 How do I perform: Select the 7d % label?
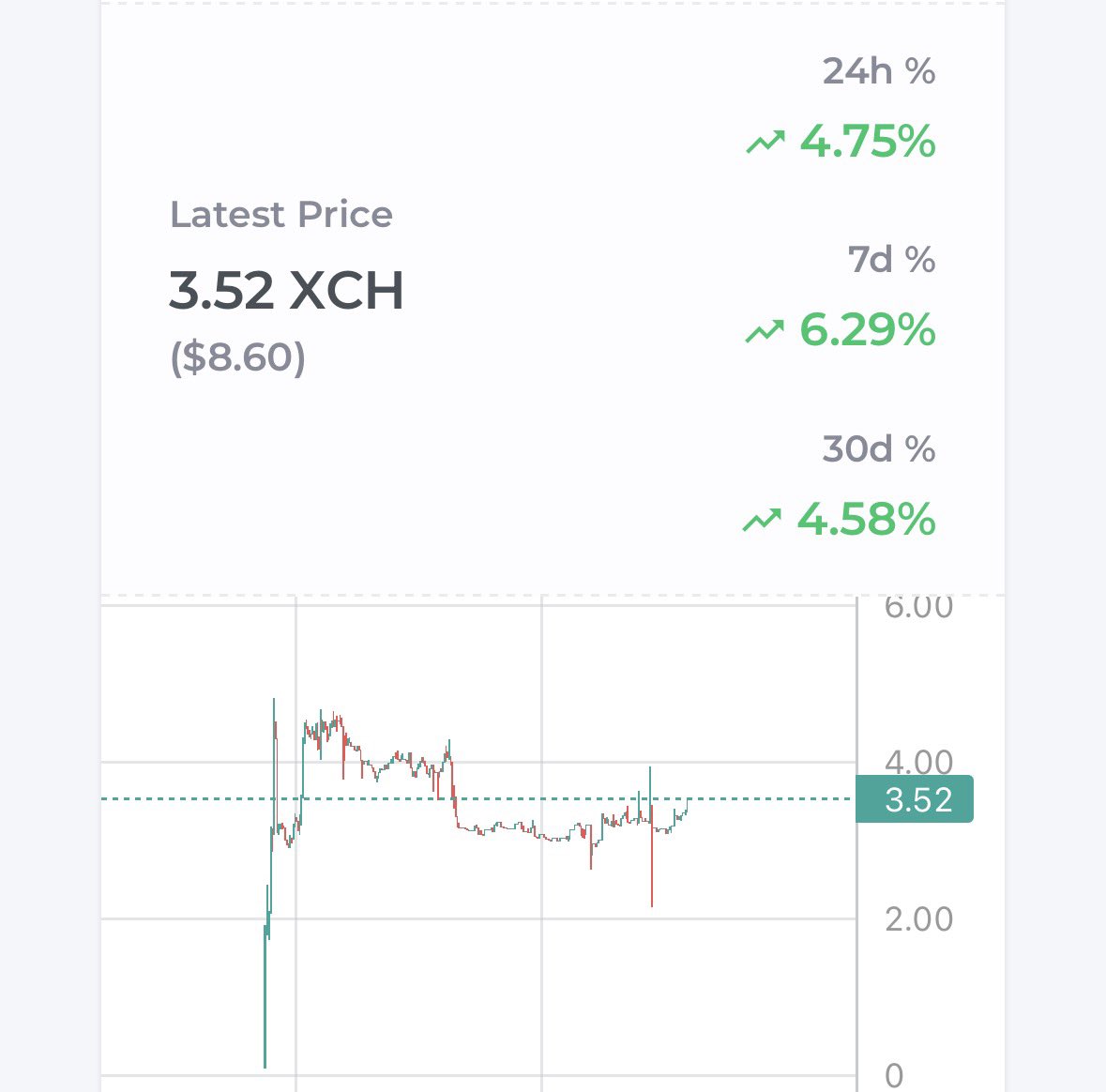891,260
